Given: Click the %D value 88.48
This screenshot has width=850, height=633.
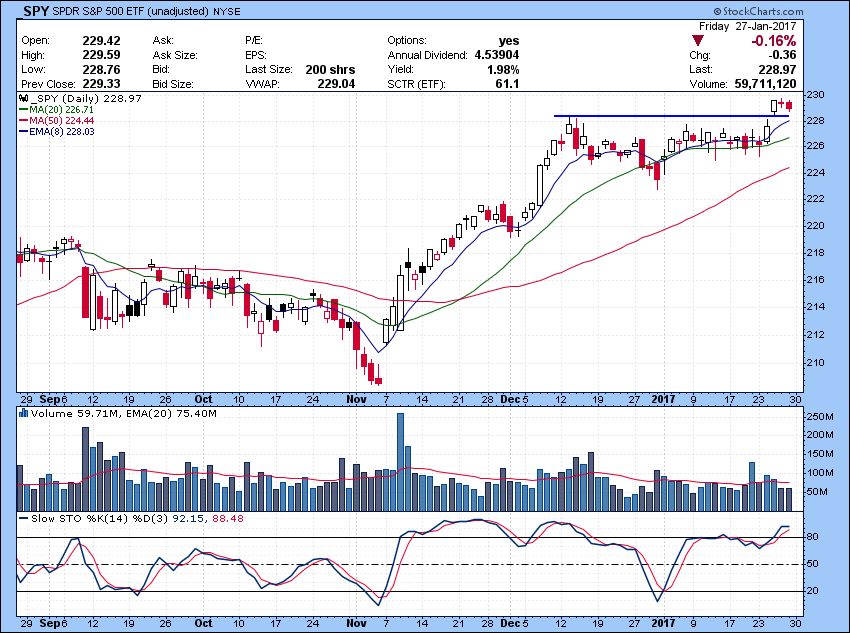Looking at the screenshot, I should click(x=228, y=518).
